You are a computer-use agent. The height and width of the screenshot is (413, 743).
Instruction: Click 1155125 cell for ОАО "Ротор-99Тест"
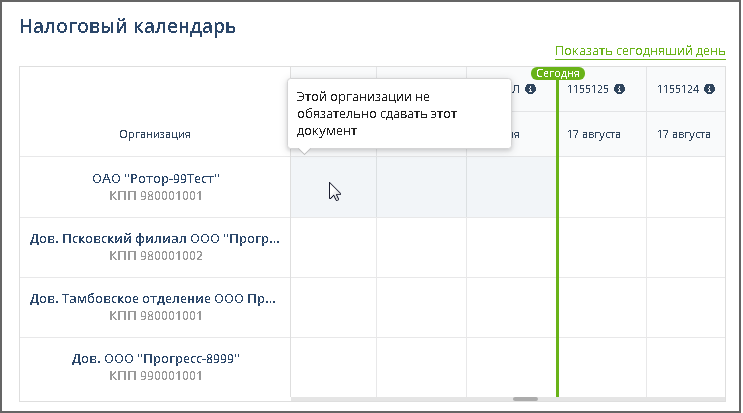pyautogui.click(x=602, y=187)
